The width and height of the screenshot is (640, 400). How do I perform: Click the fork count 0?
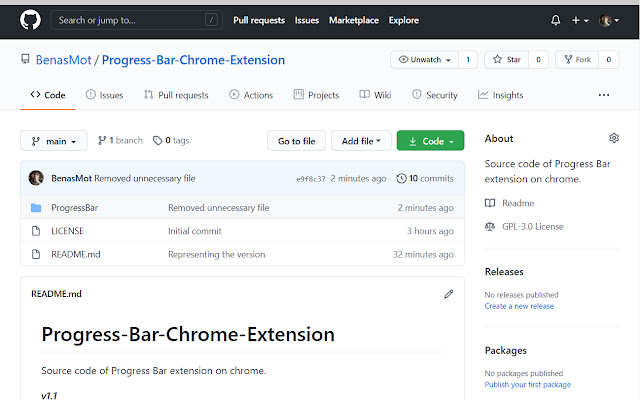pyautogui.click(x=609, y=60)
